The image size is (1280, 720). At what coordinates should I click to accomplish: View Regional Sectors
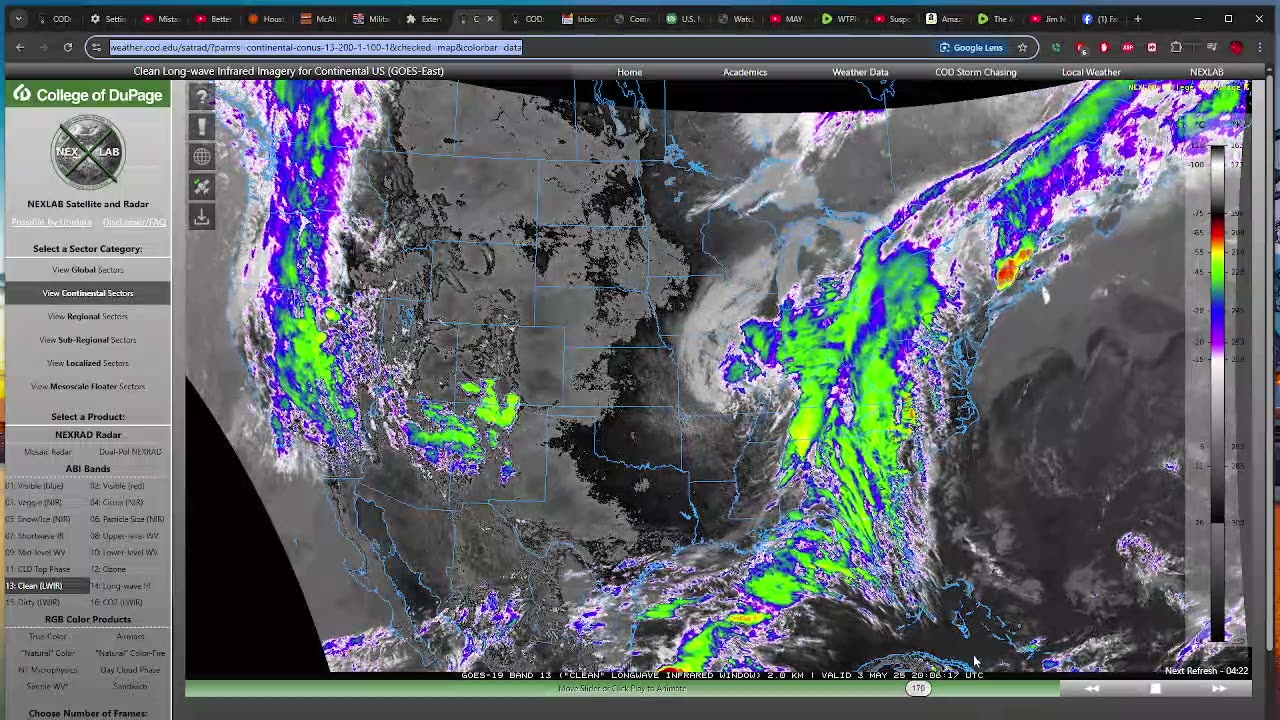point(88,316)
